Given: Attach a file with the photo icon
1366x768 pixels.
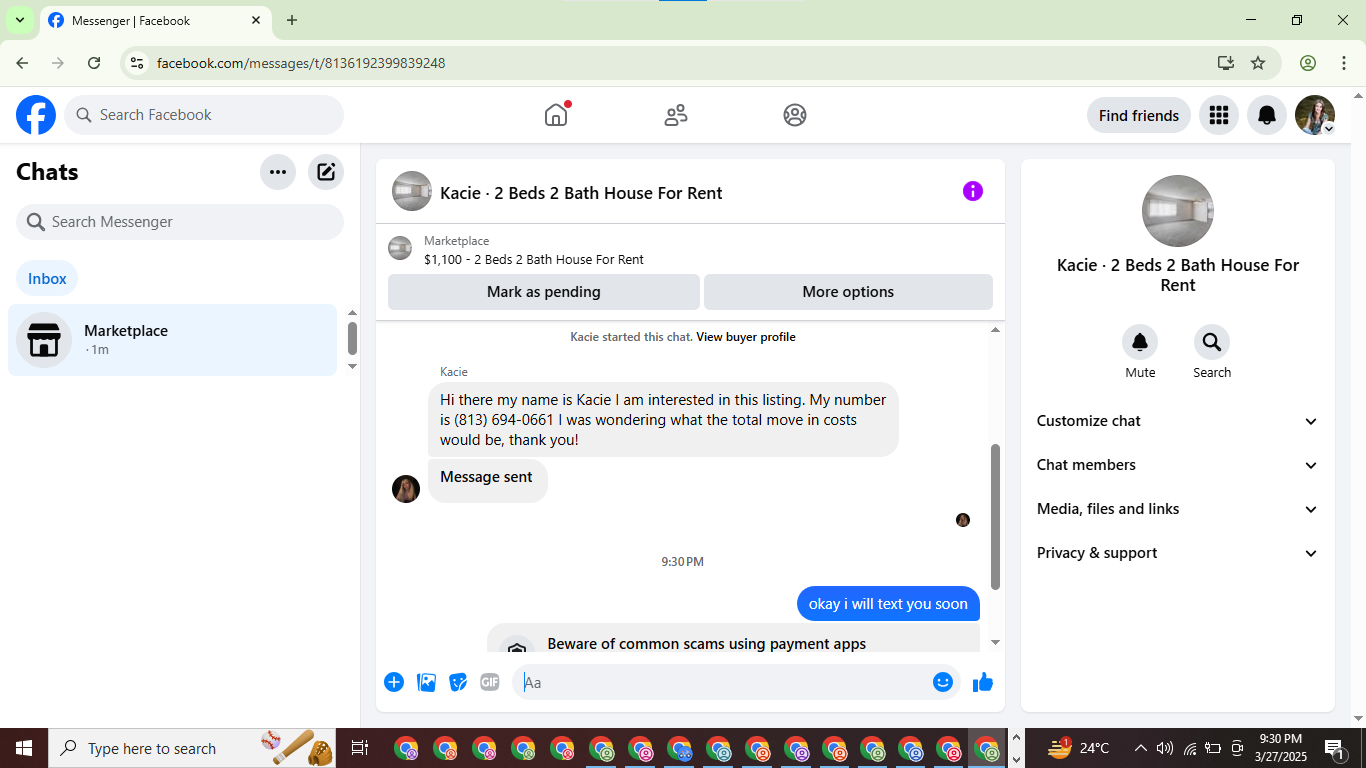Looking at the screenshot, I should coord(427,682).
